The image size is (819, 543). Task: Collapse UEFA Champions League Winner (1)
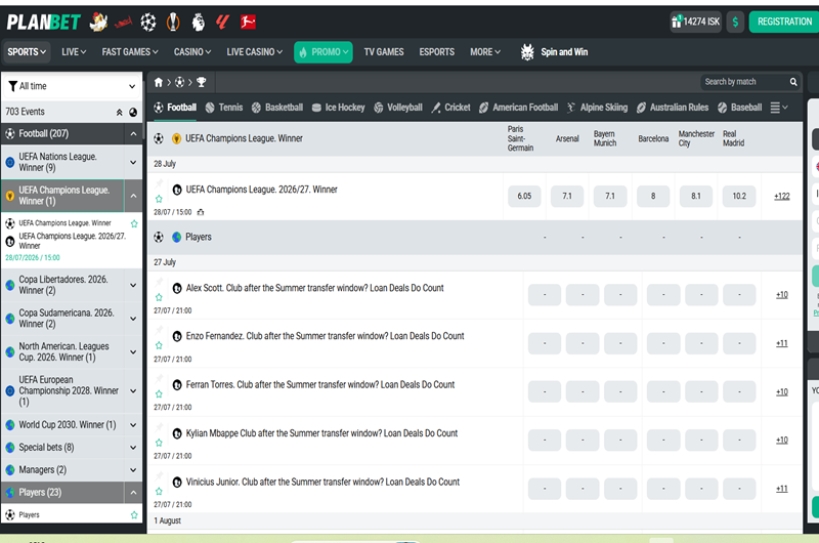[133, 196]
